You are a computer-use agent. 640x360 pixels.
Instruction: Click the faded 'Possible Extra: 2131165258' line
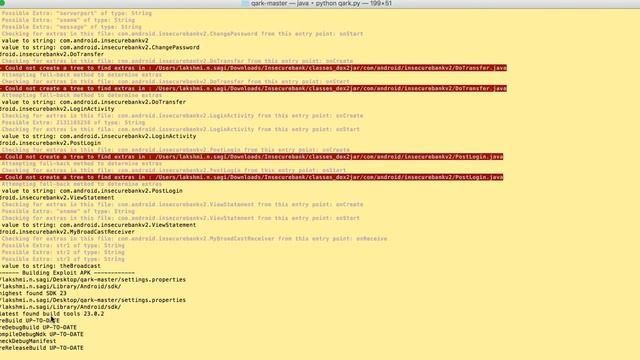pos(73,122)
